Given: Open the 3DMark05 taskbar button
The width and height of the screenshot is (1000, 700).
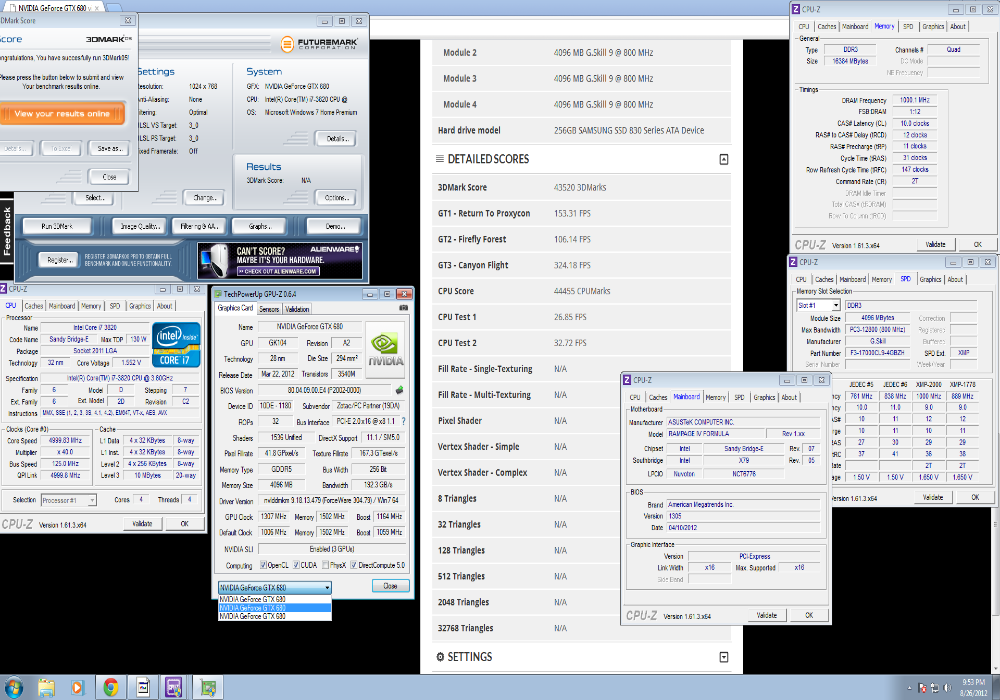Looking at the screenshot, I should (143, 687).
